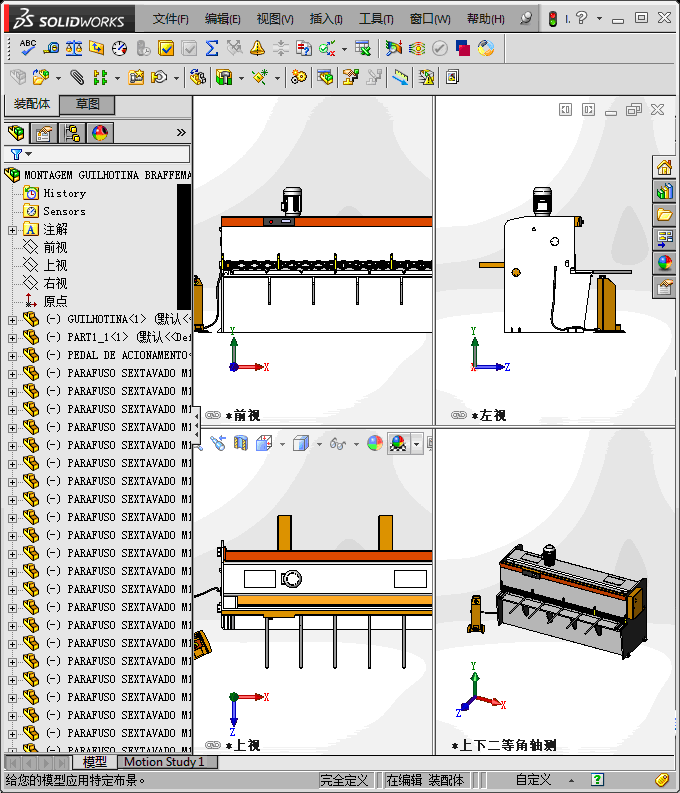
Task: Switch to the Motion Study 1 tab
Action: pyautogui.click(x=164, y=762)
